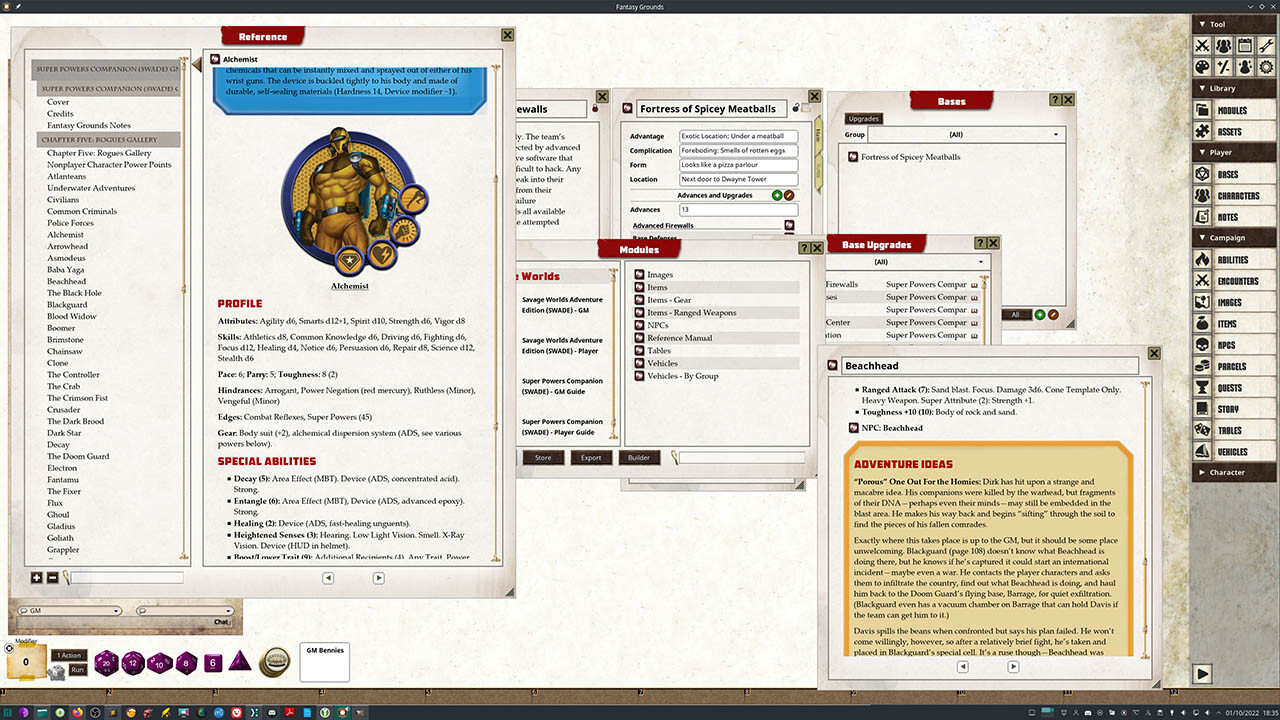The image size is (1280, 720).
Task: Click the color palette tool icon
Action: (x=1203, y=67)
